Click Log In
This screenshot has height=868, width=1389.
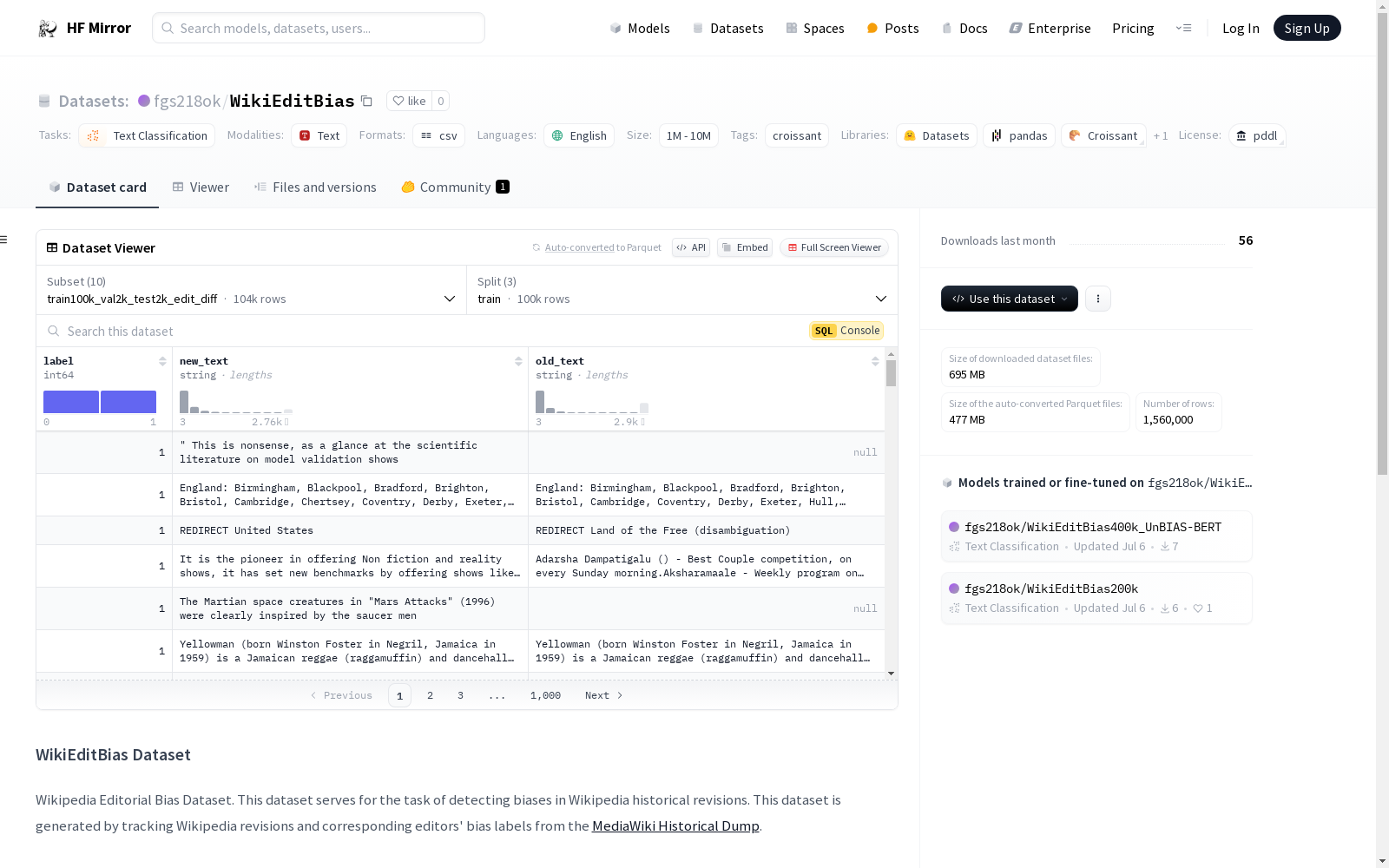[1241, 29]
